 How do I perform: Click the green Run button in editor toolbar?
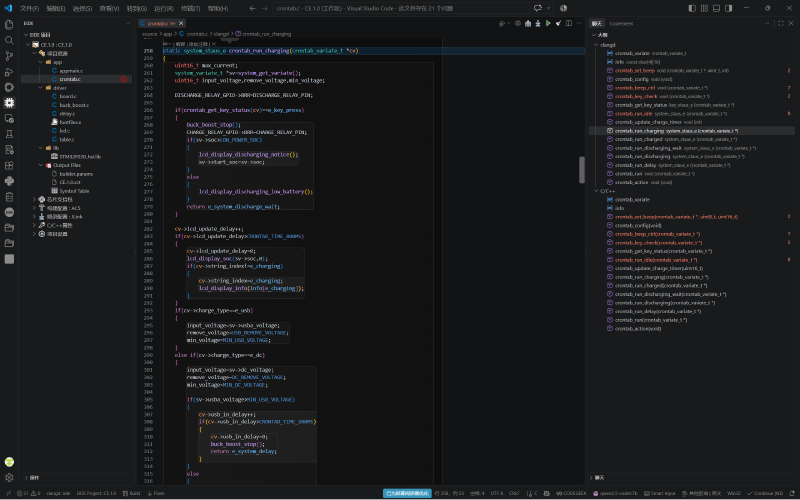[x=548, y=23]
